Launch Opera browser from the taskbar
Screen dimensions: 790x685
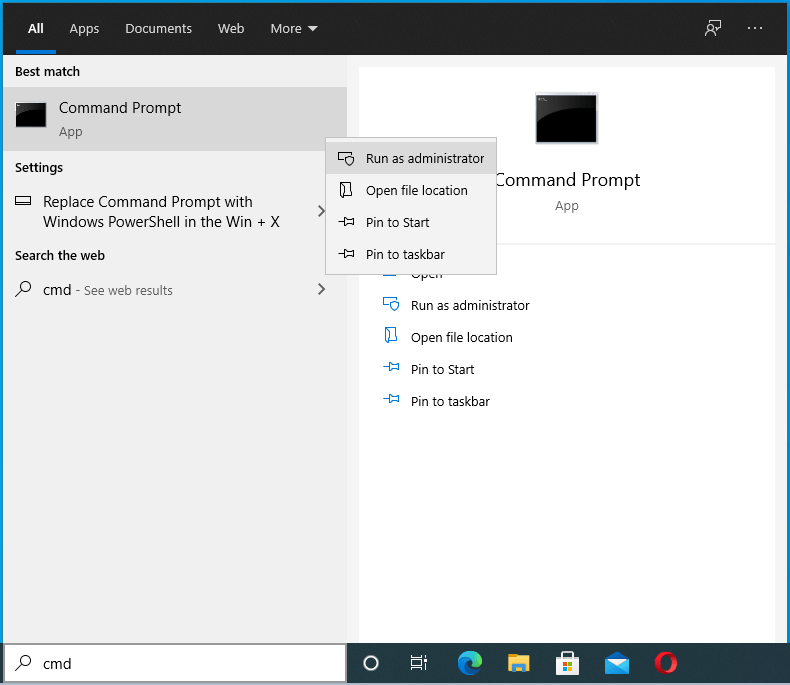tap(665, 663)
